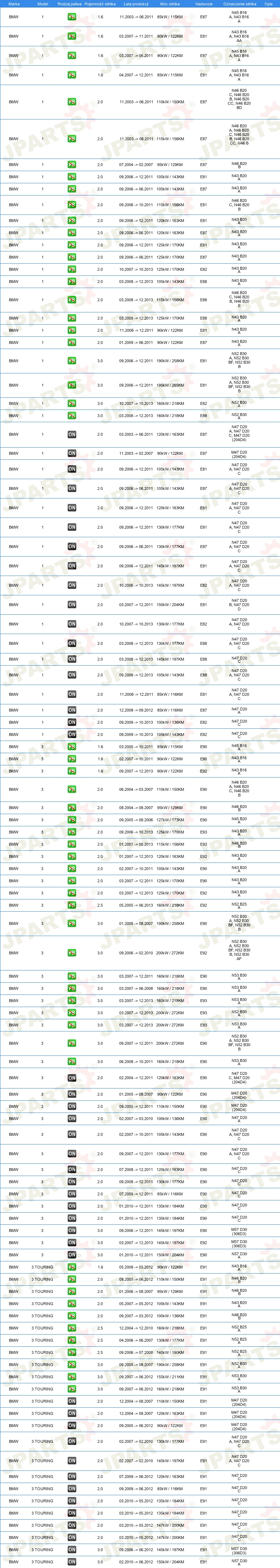The image size is (280, 1568).
Task: Click petrol icon for 2.0 110kW/150KM E87 row
Action: click(72, 101)
